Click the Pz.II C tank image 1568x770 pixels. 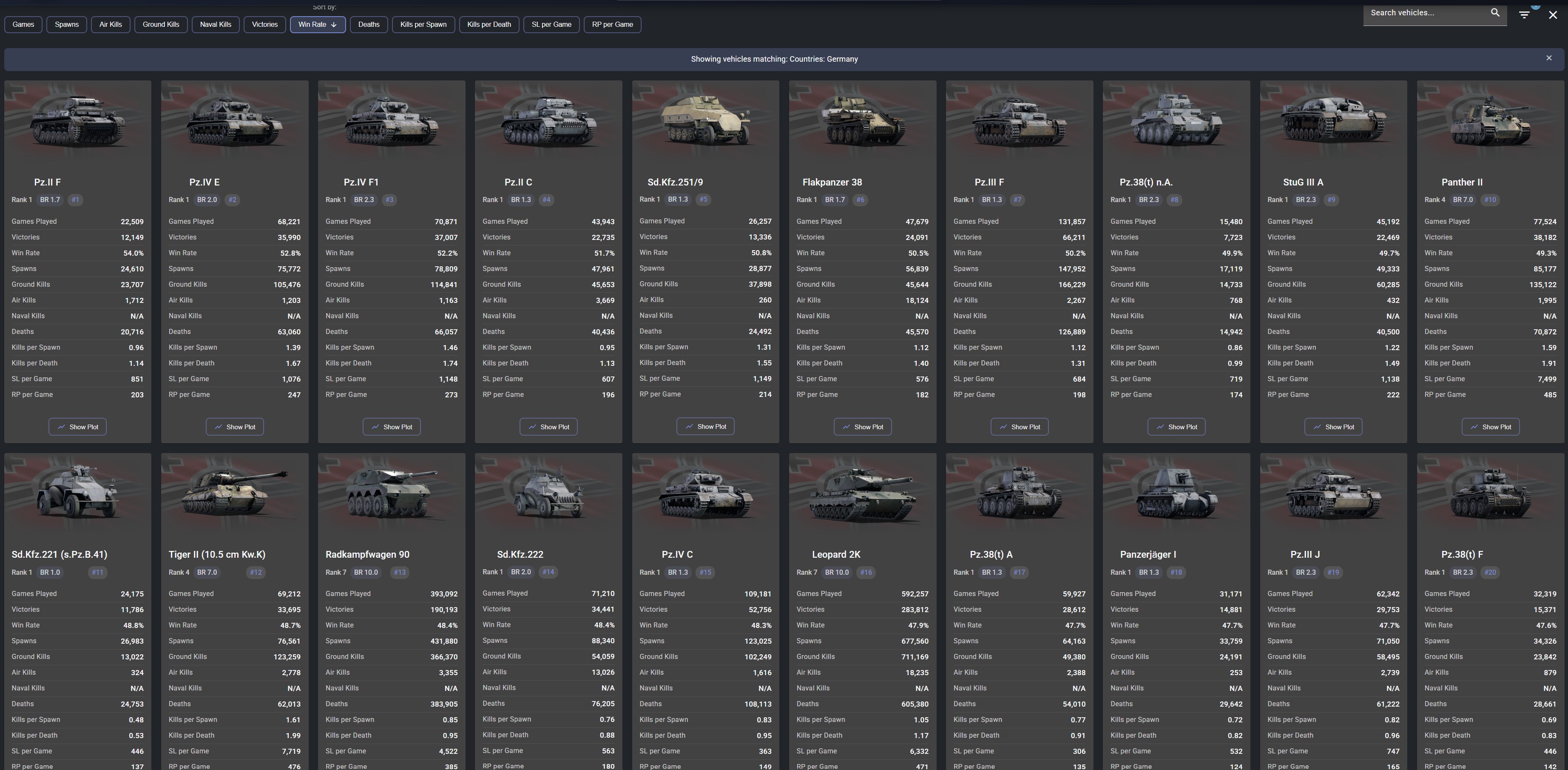coord(549,122)
